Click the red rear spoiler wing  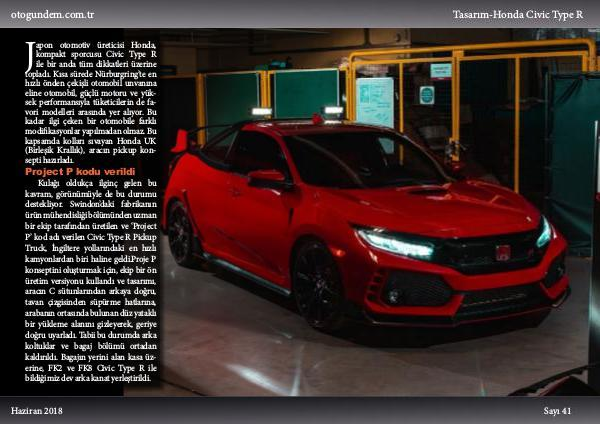coord(180,141)
